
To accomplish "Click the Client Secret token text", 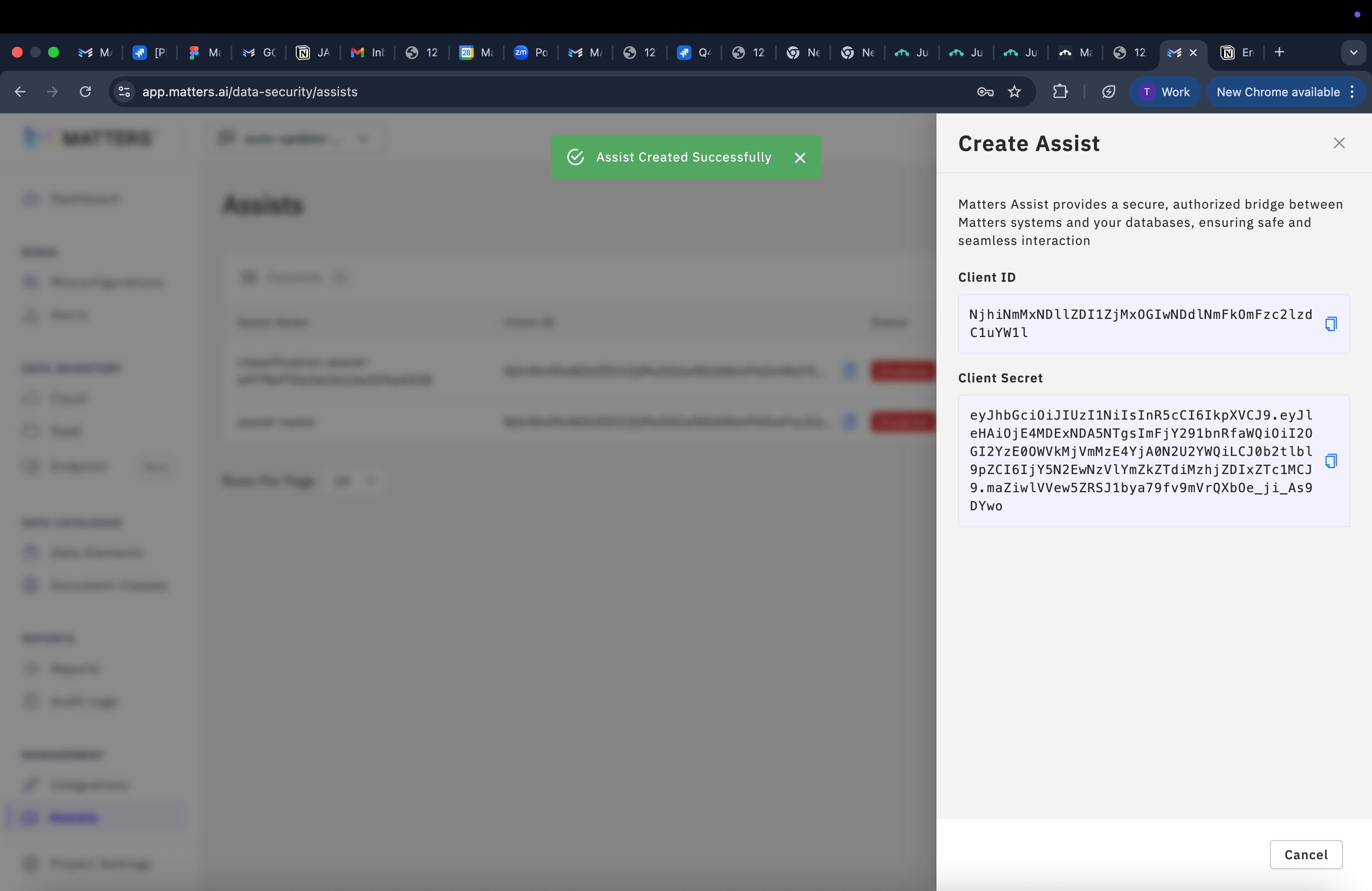I will [1141, 460].
